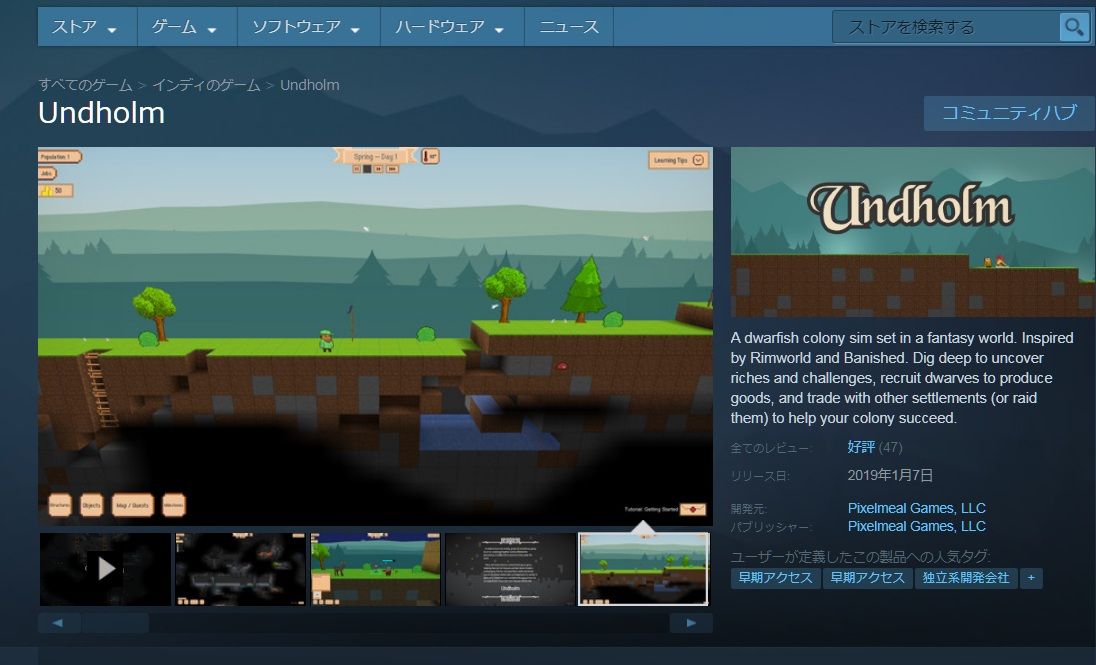Image resolution: width=1096 pixels, height=665 pixels.
Task: Click the second 早期アクセス tag
Action: [867, 578]
